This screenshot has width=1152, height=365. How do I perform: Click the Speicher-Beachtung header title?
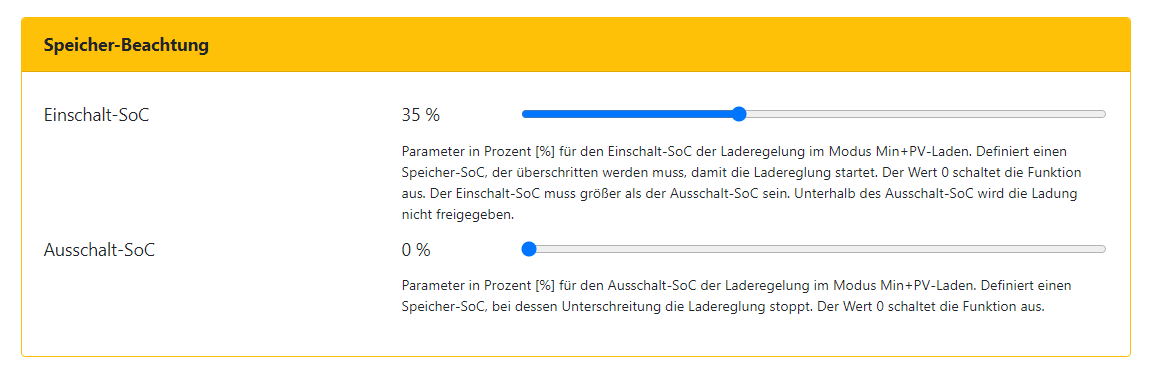tap(126, 46)
